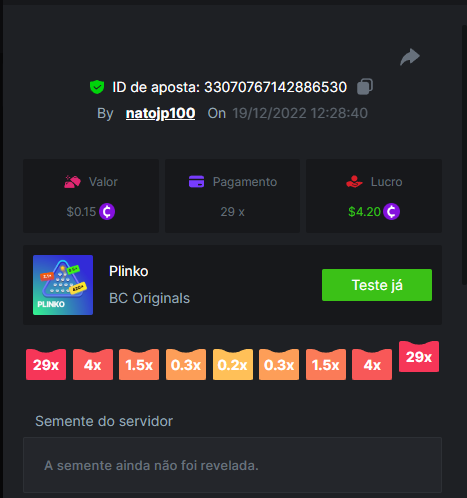
Task: Select the highlighted raised 29x multiplier
Action: pyautogui.click(x=419, y=357)
